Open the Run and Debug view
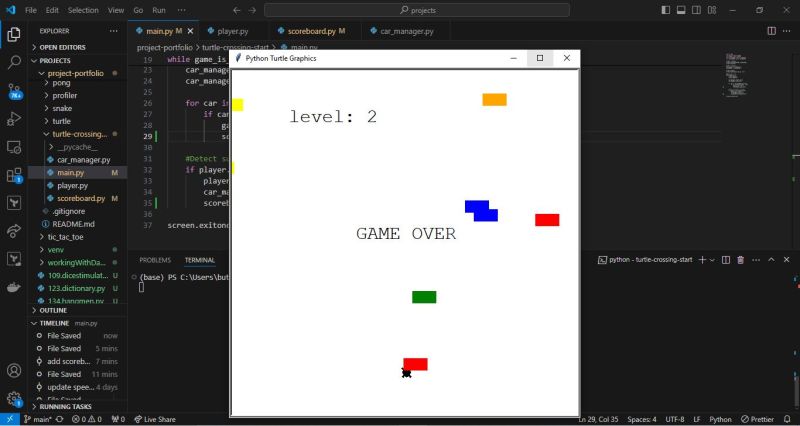This screenshot has width=800, height=426. (x=14, y=119)
